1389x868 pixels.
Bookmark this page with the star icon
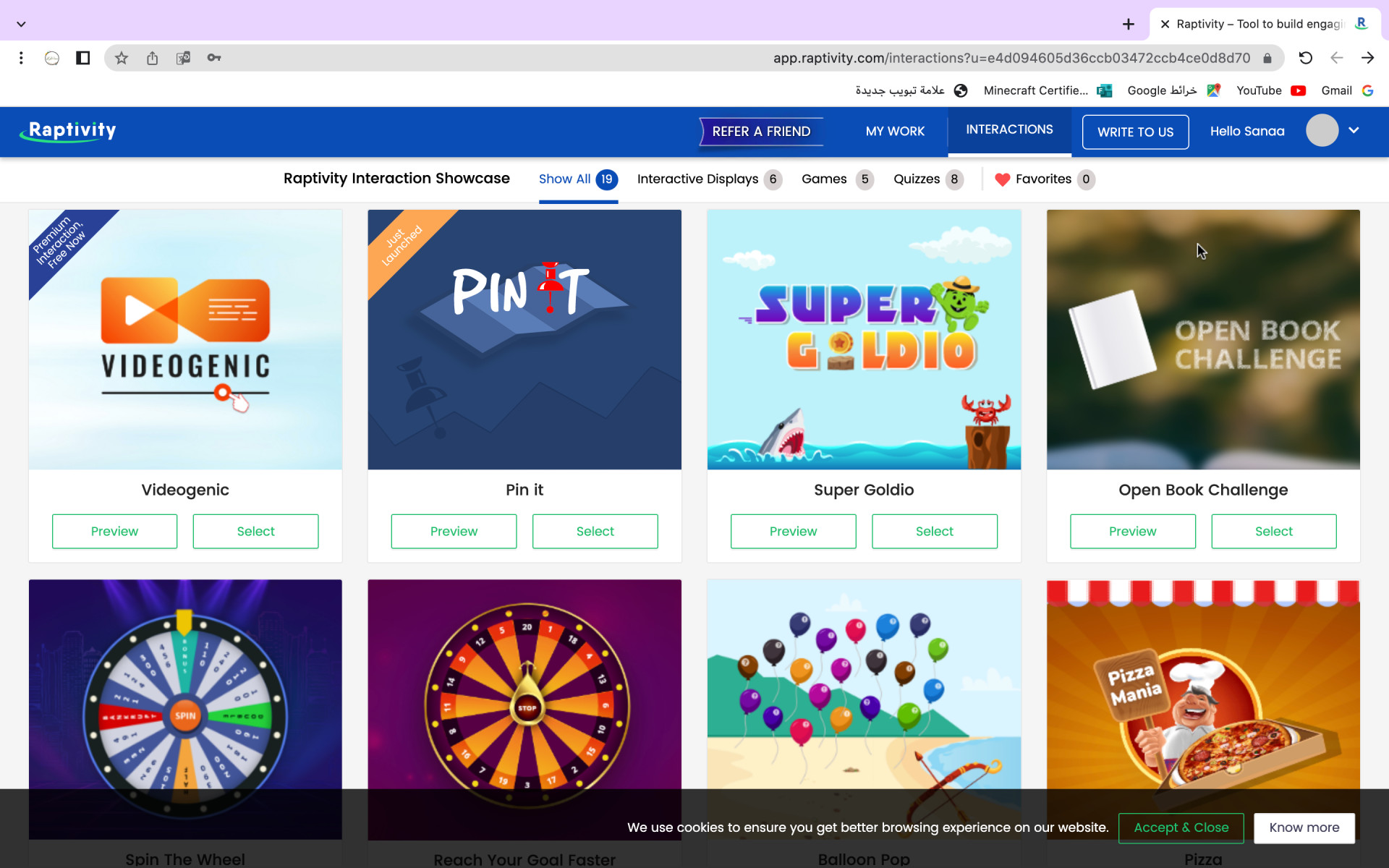pos(122,58)
